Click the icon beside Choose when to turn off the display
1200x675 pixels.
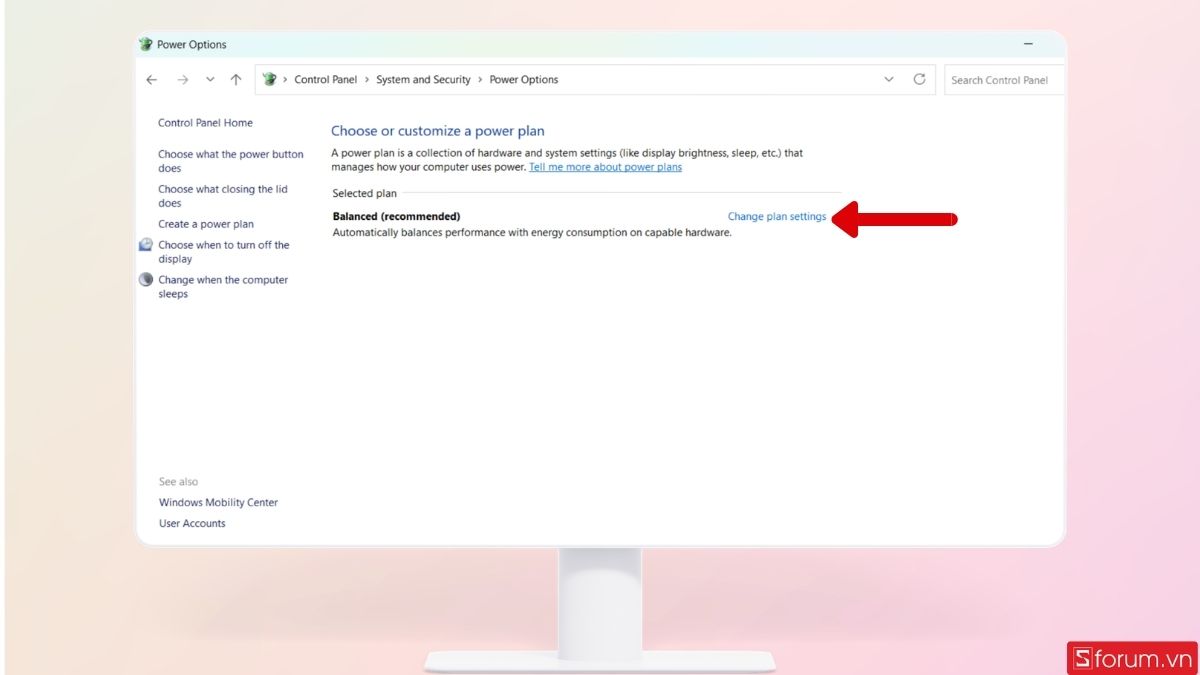[145, 244]
